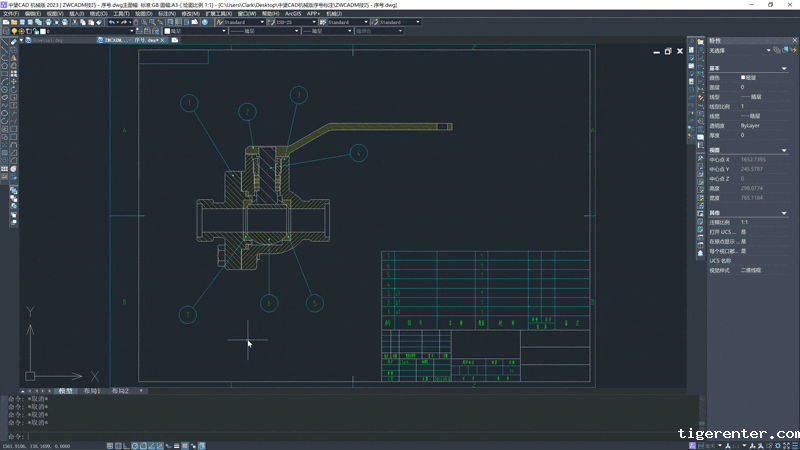
Task: Collapse the 基本 section in properties panel
Action: click(x=784, y=67)
